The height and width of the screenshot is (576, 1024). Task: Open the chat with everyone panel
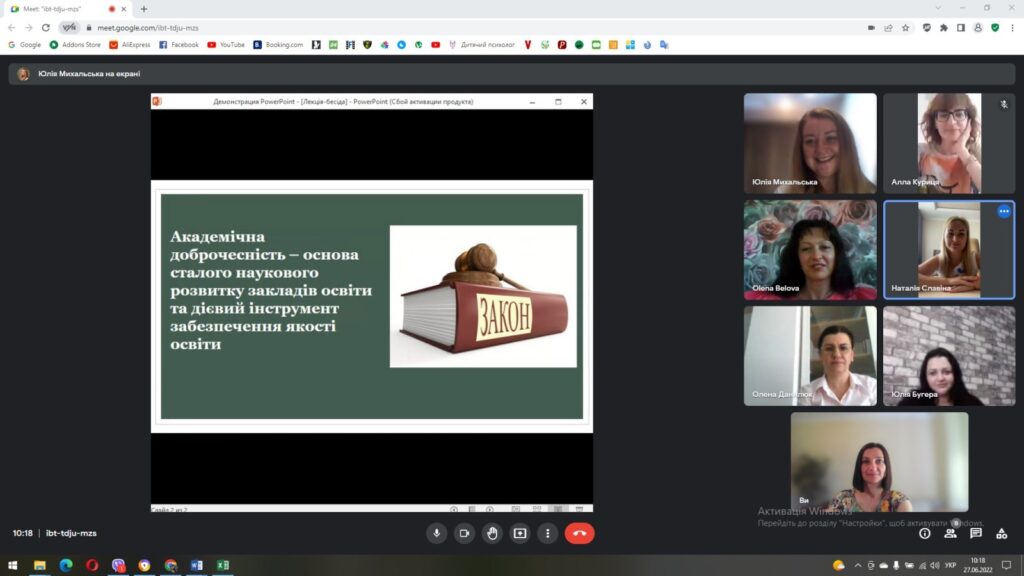[x=976, y=533]
